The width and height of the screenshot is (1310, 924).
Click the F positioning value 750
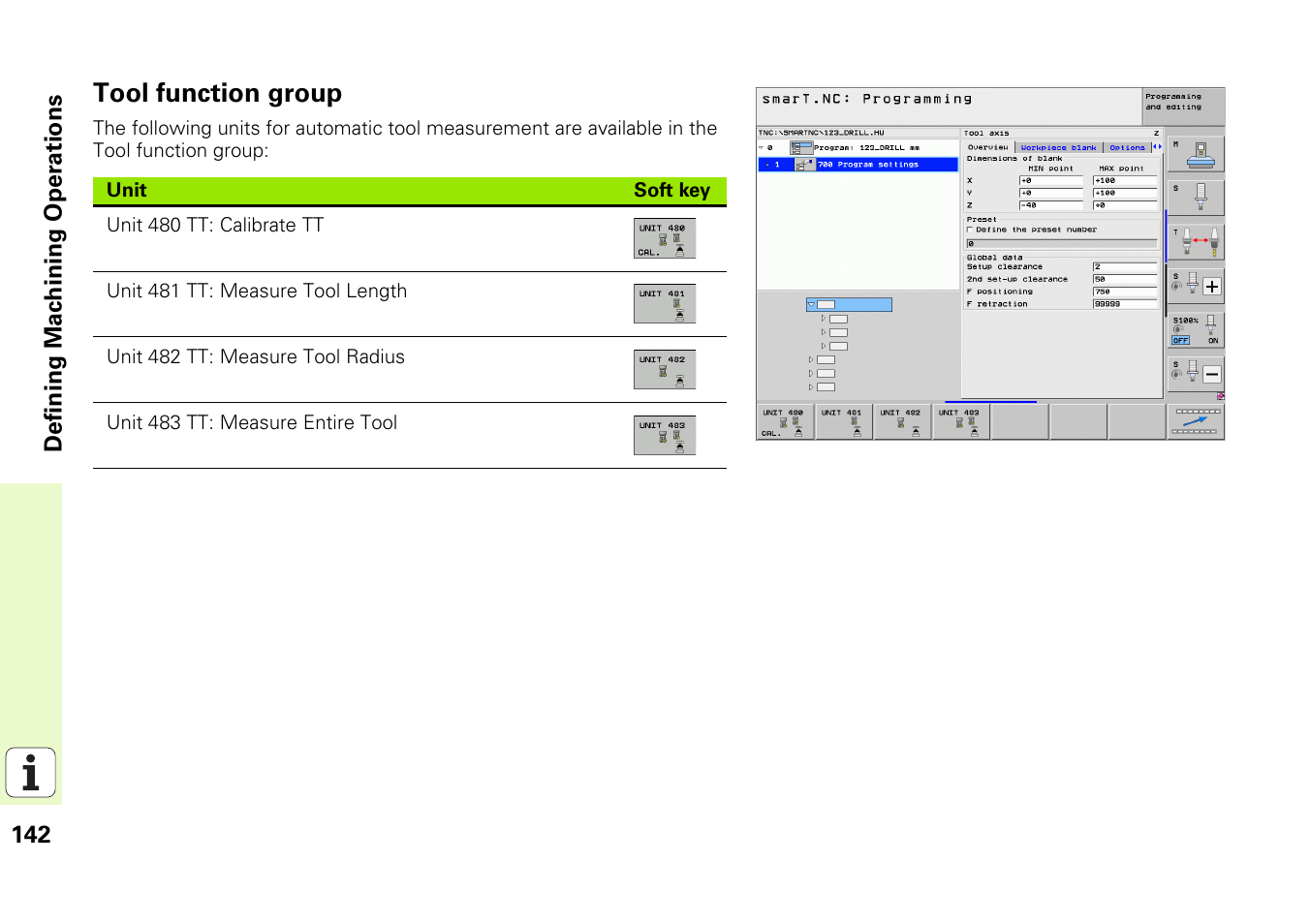point(1125,292)
